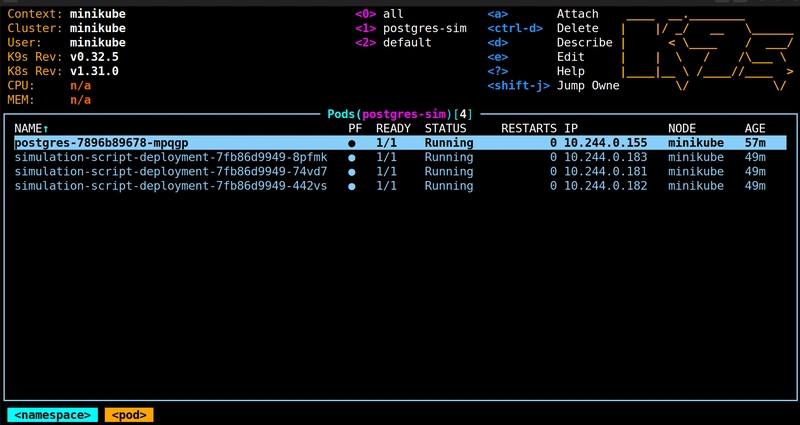The height and width of the screenshot is (425, 800).
Task: Click the Running status of postgres pod
Action: (449, 143)
